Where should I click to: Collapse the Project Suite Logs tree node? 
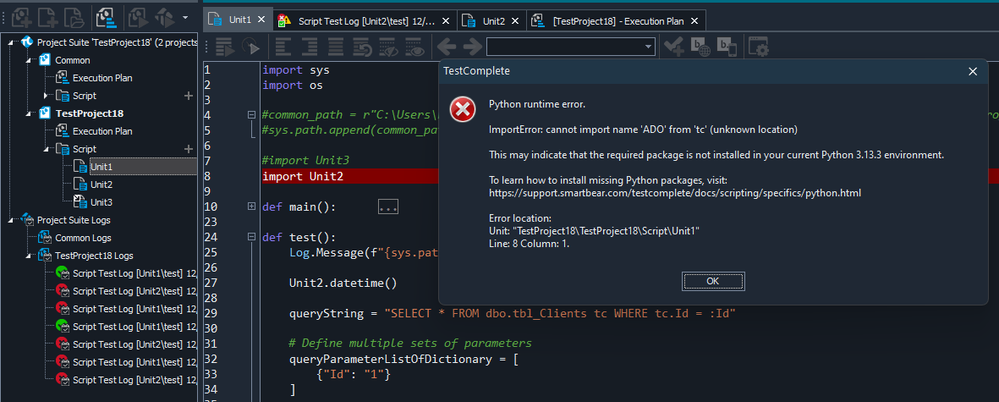(x=10, y=220)
